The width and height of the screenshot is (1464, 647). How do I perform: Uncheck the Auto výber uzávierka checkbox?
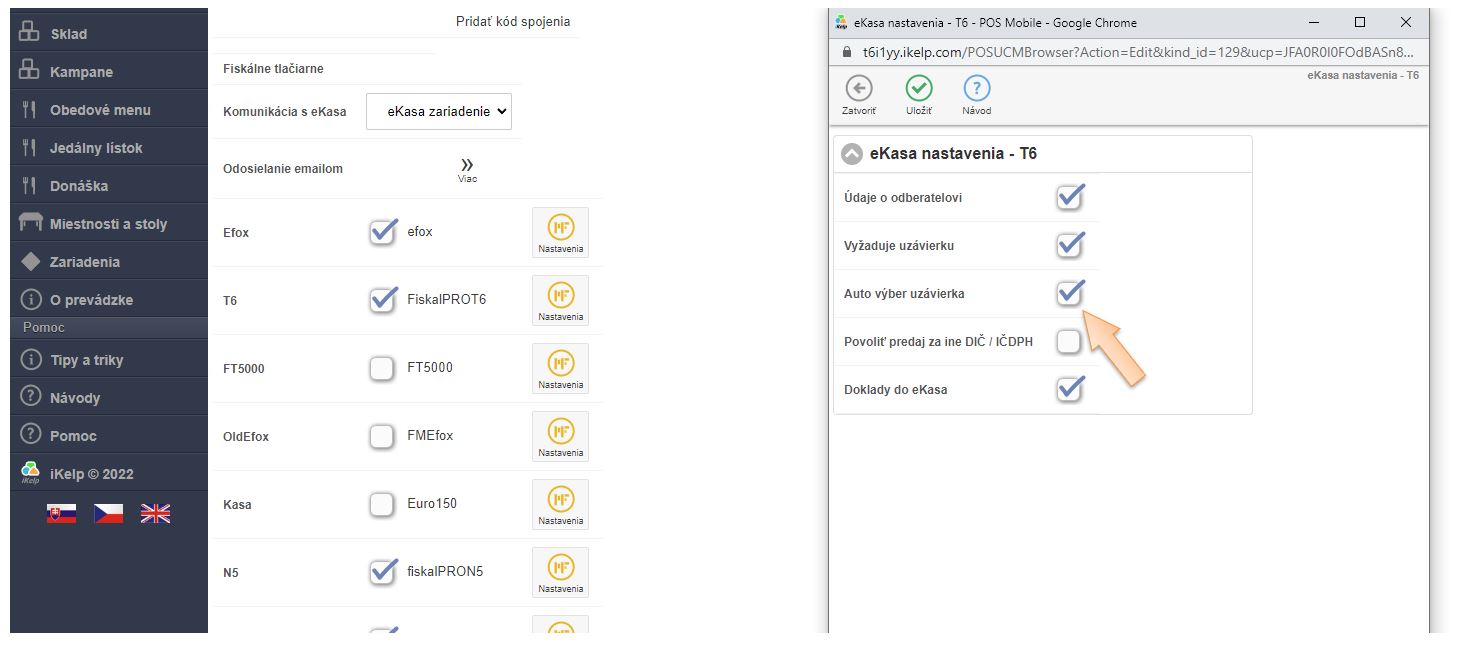(x=1069, y=293)
